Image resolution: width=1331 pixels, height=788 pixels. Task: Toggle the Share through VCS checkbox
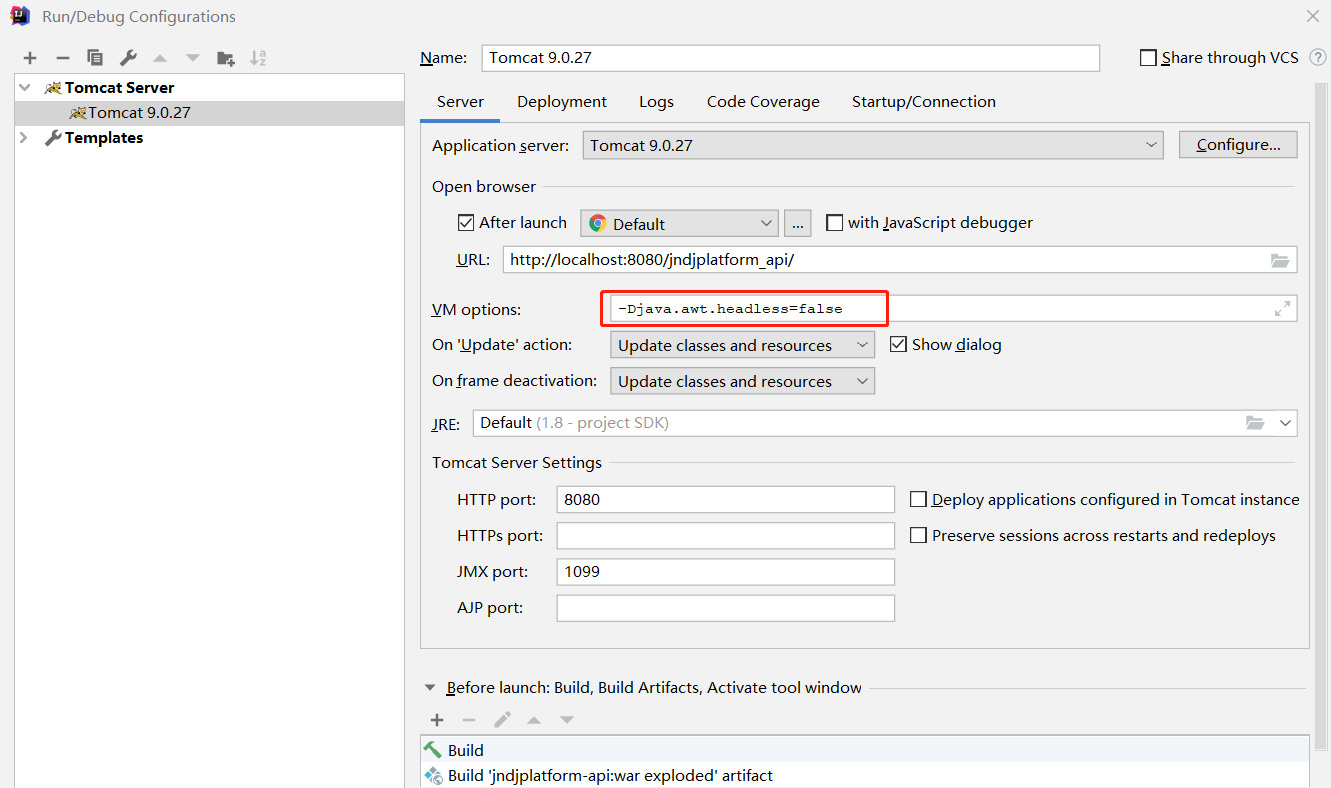click(1148, 58)
